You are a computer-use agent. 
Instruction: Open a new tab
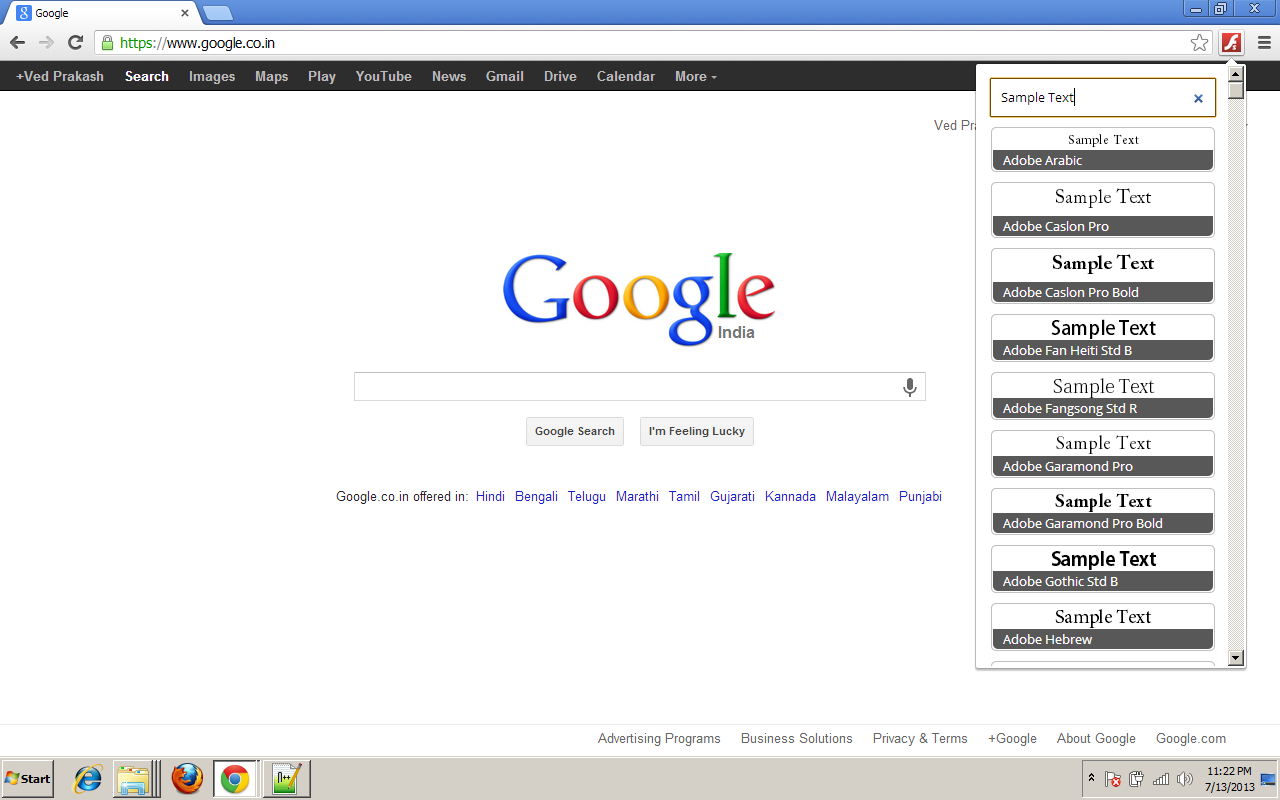click(x=218, y=13)
